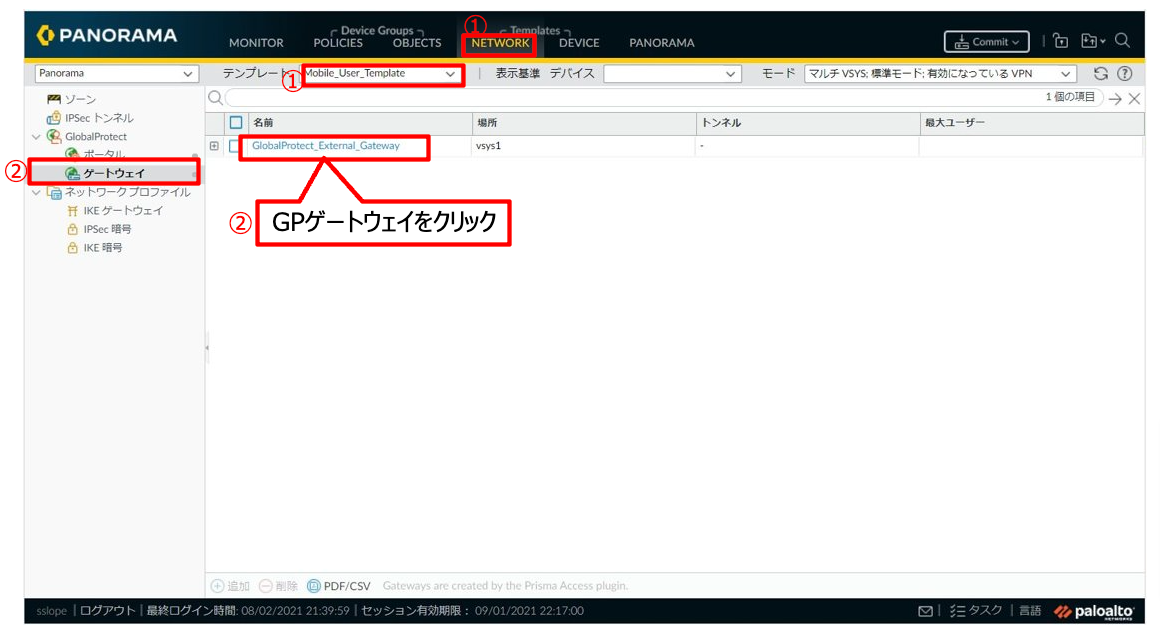Open the Mobile_User_Template template dropdown
The width and height of the screenshot is (1160, 636).
point(381,73)
